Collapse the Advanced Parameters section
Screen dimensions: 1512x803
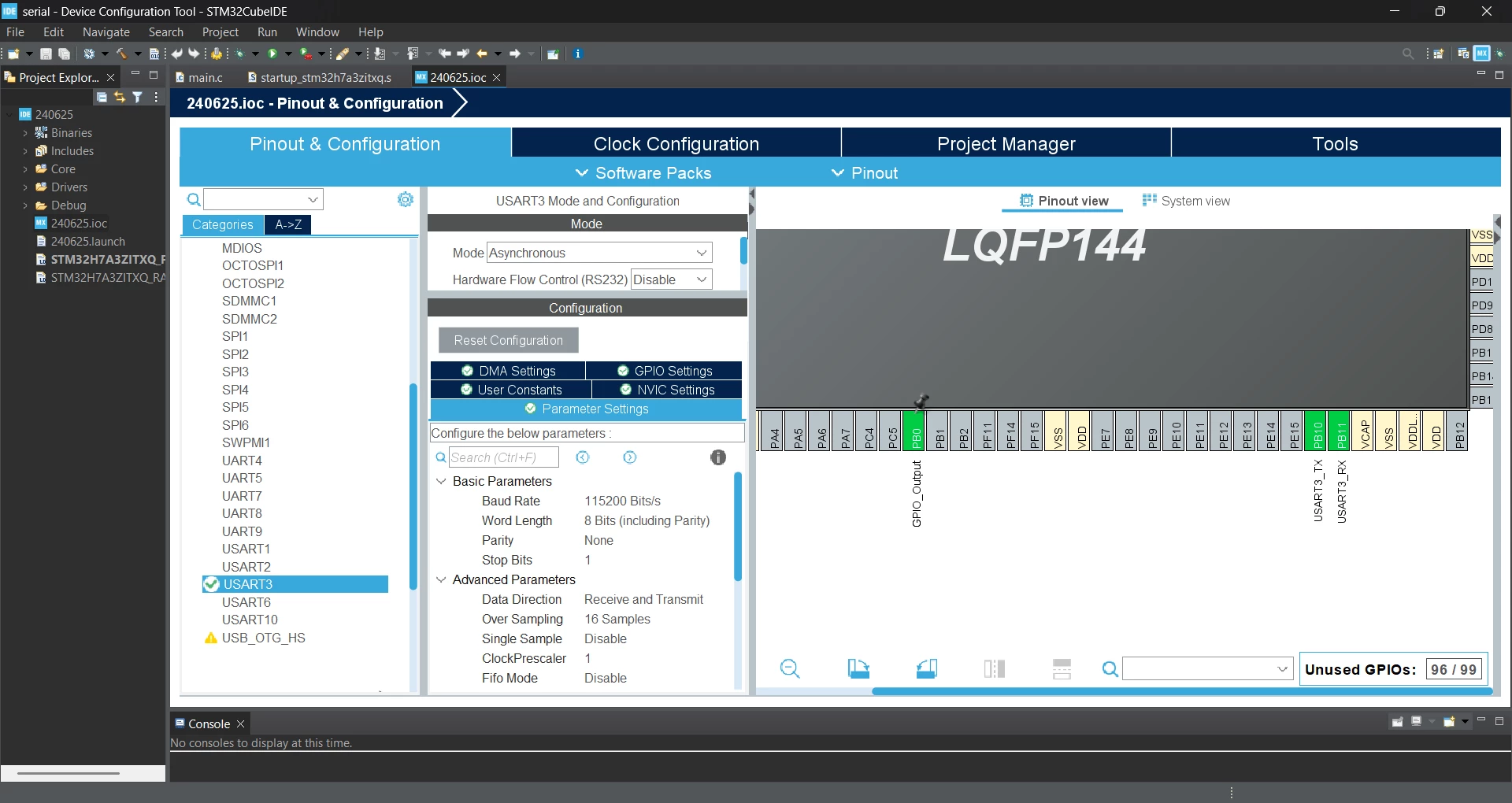pos(441,579)
